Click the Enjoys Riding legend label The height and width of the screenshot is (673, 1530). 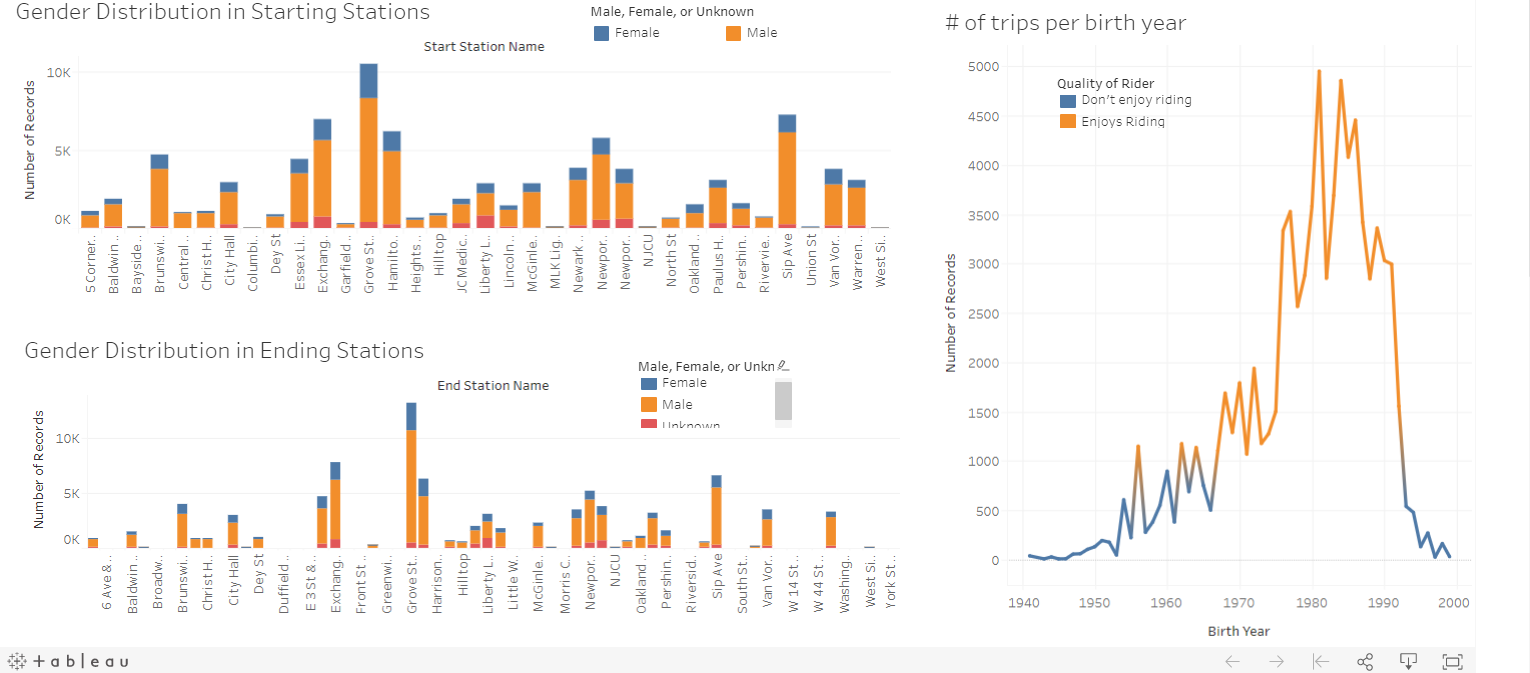(1123, 121)
